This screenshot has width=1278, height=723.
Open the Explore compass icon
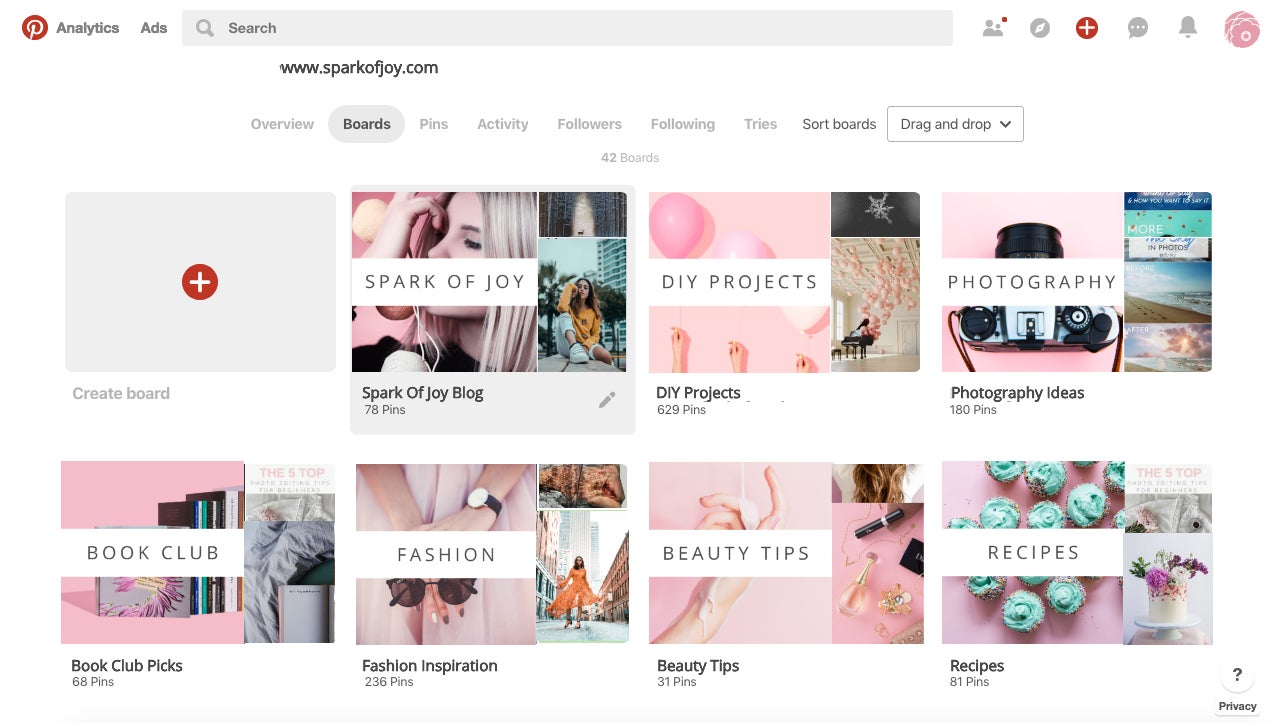(x=1039, y=27)
